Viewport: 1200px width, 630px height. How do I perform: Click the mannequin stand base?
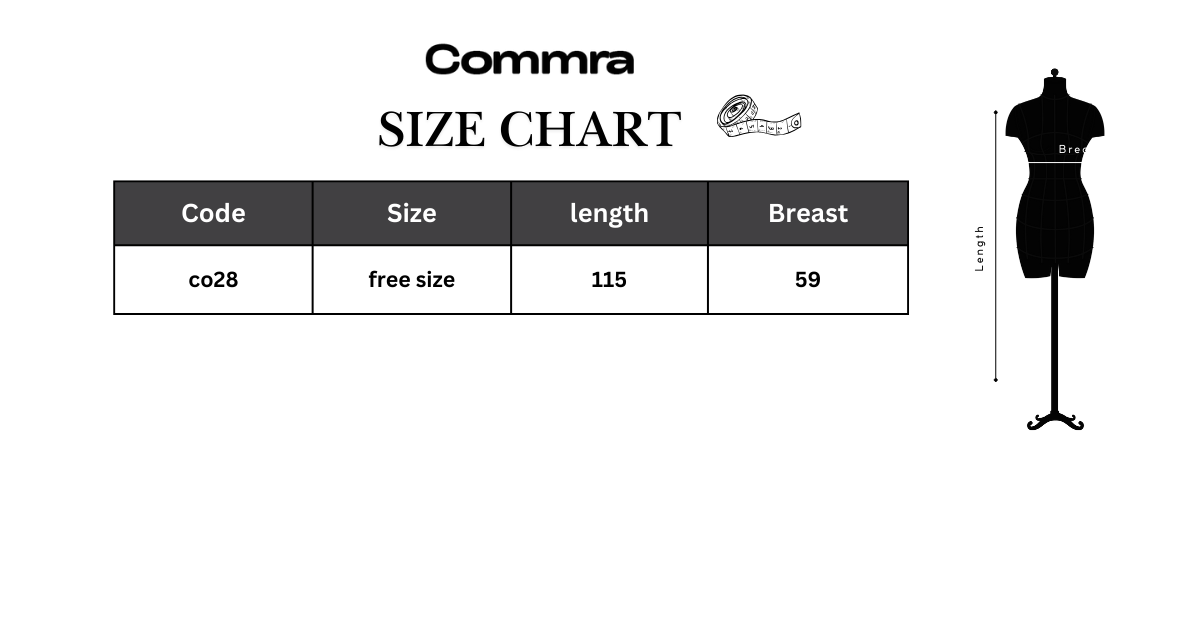pos(1055,420)
